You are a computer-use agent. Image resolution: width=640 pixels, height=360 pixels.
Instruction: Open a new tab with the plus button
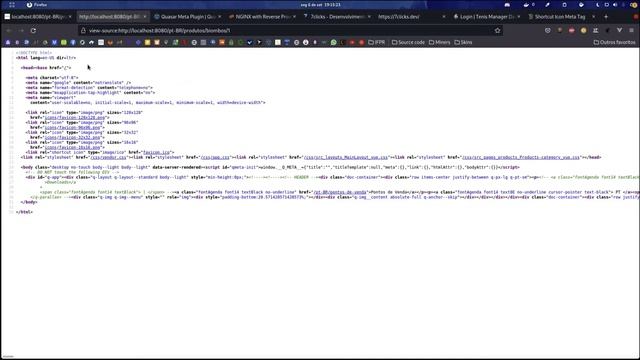point(606,17)
